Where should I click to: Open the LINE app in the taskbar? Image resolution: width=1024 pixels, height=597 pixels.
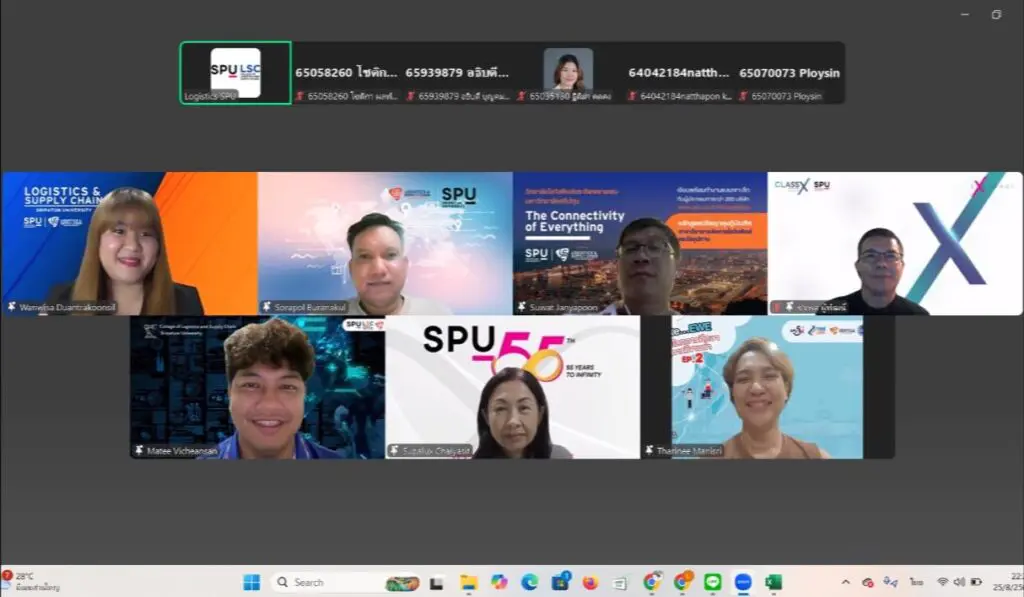click(712, 582)
